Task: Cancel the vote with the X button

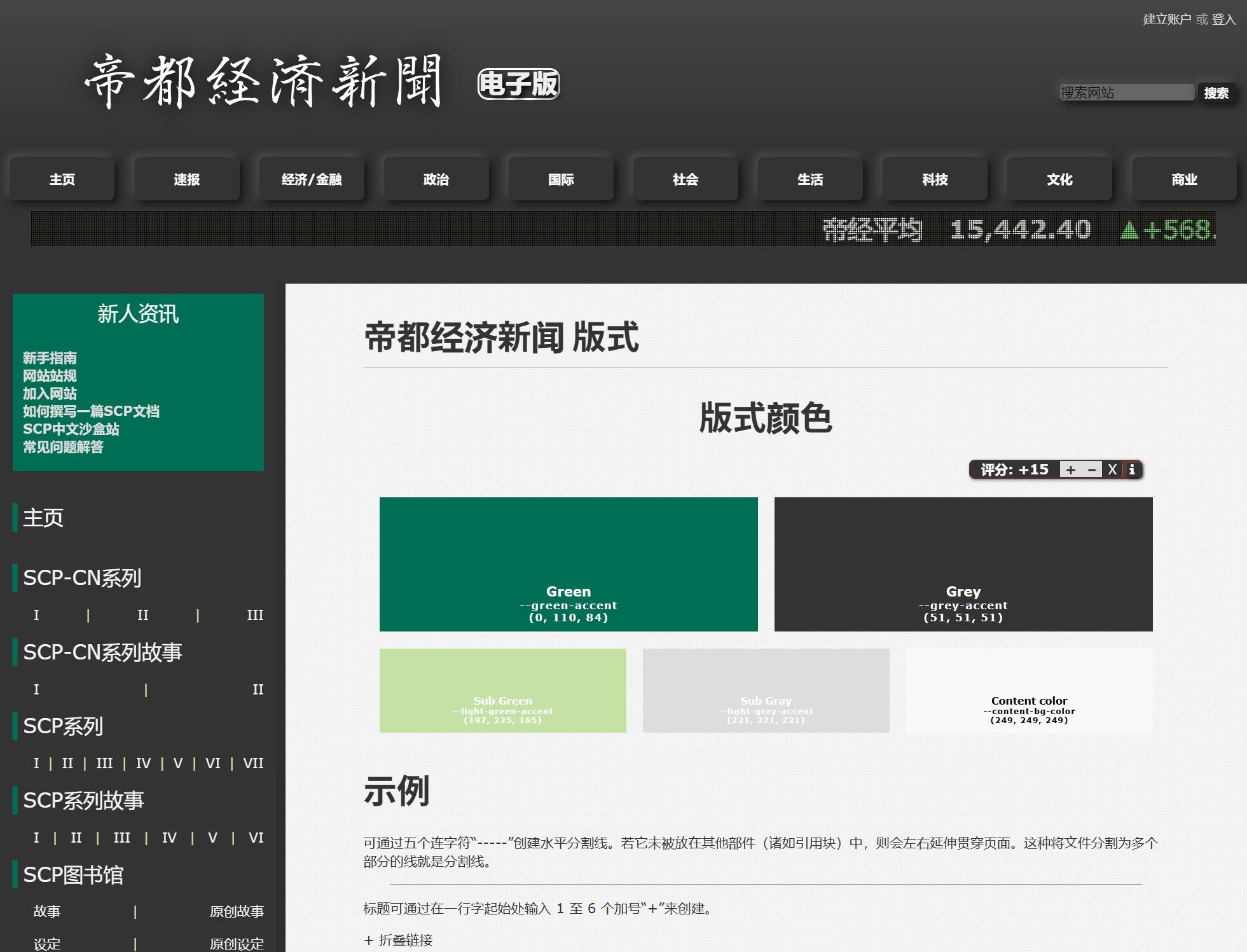Action: coord(1112,470)
